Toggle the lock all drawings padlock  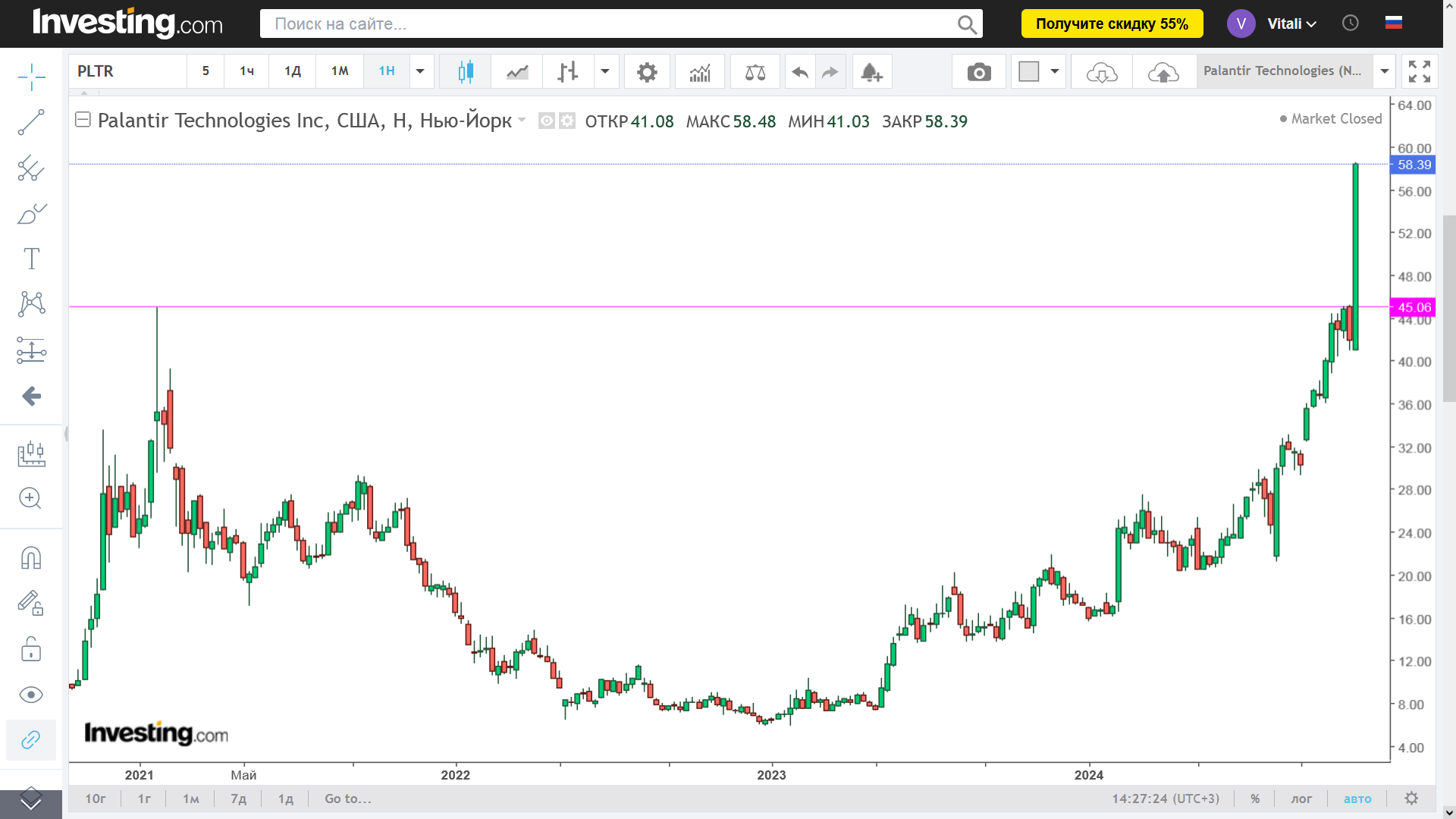coord(31,649)
